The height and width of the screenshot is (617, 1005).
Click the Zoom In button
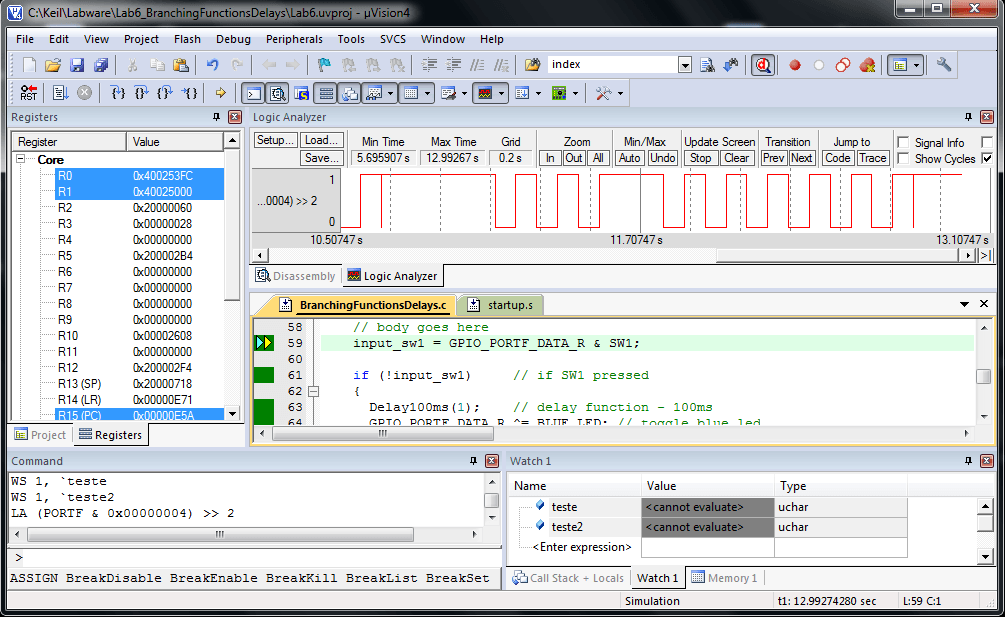pyautogui.click(x=550, y=158)
